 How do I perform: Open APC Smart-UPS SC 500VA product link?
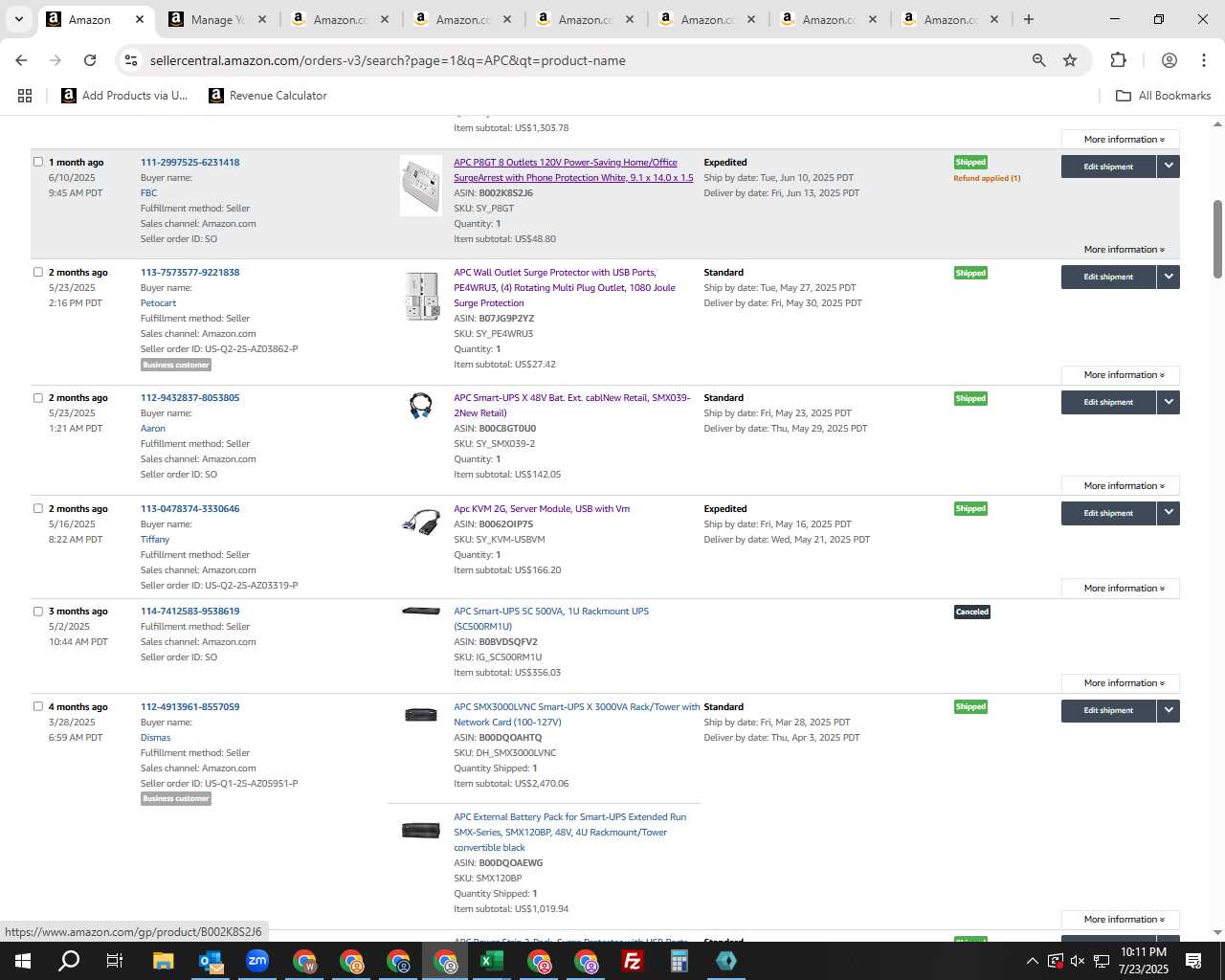(x=551, y=618)
